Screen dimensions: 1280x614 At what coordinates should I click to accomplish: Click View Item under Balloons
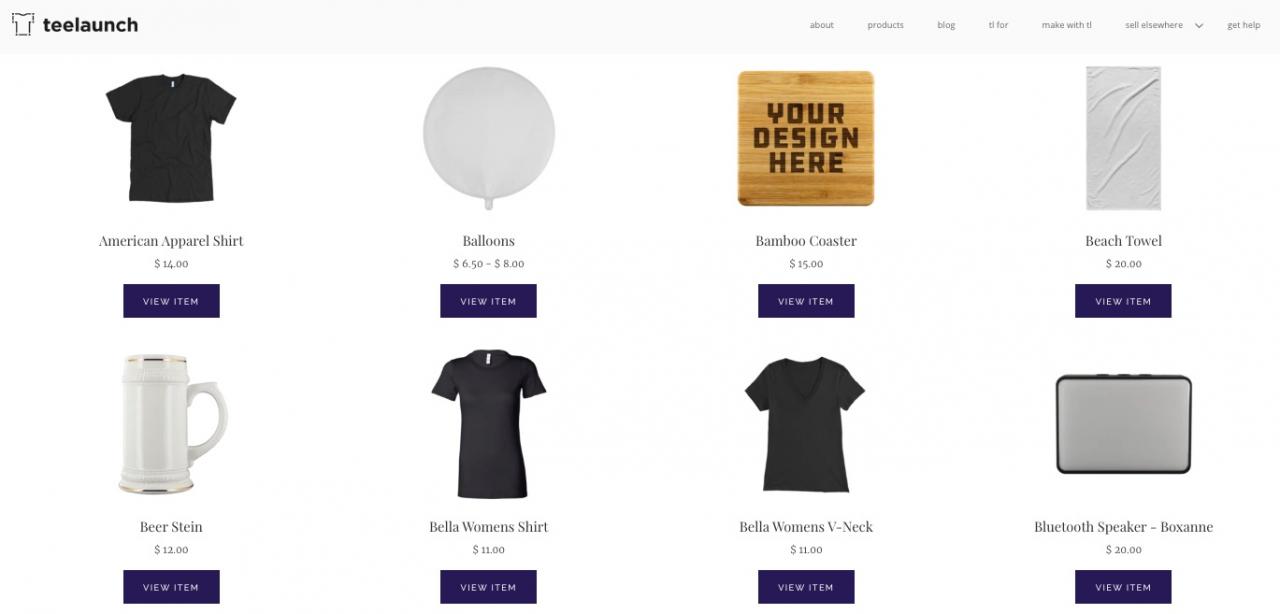[x=488, y=301]
